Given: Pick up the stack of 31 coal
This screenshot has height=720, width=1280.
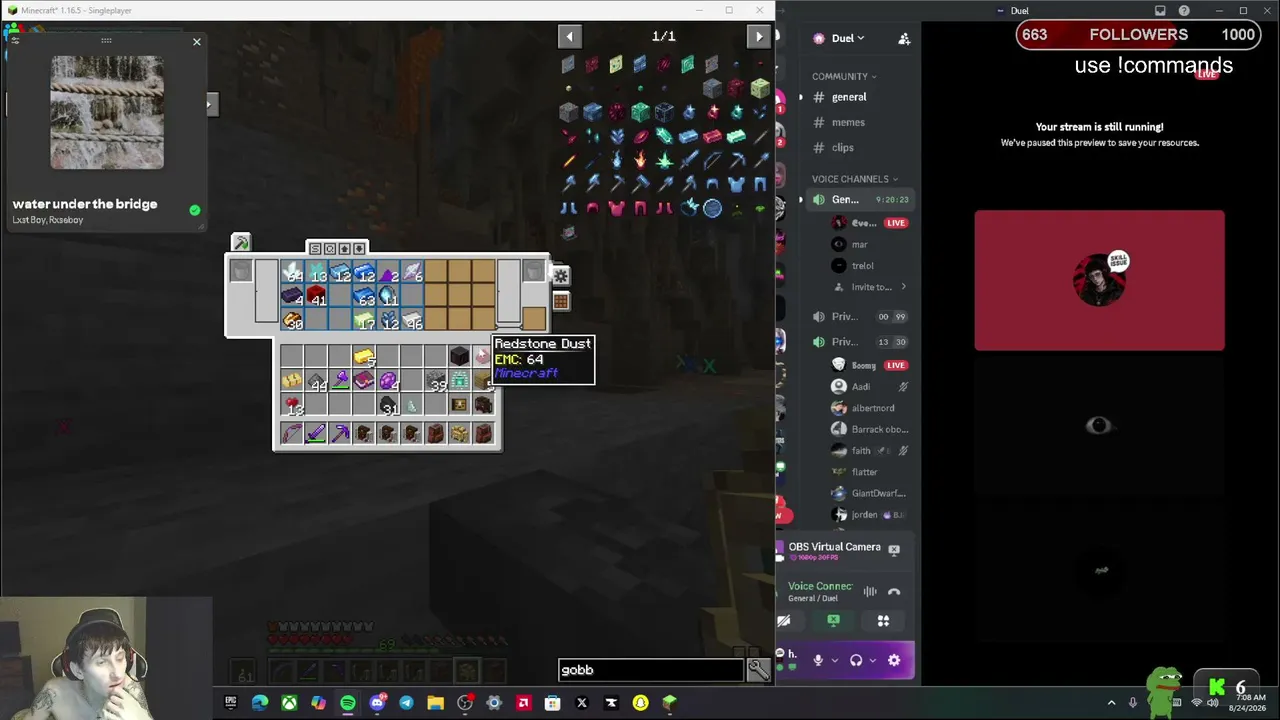Looking at the screenshot, I should pos(388,405).
